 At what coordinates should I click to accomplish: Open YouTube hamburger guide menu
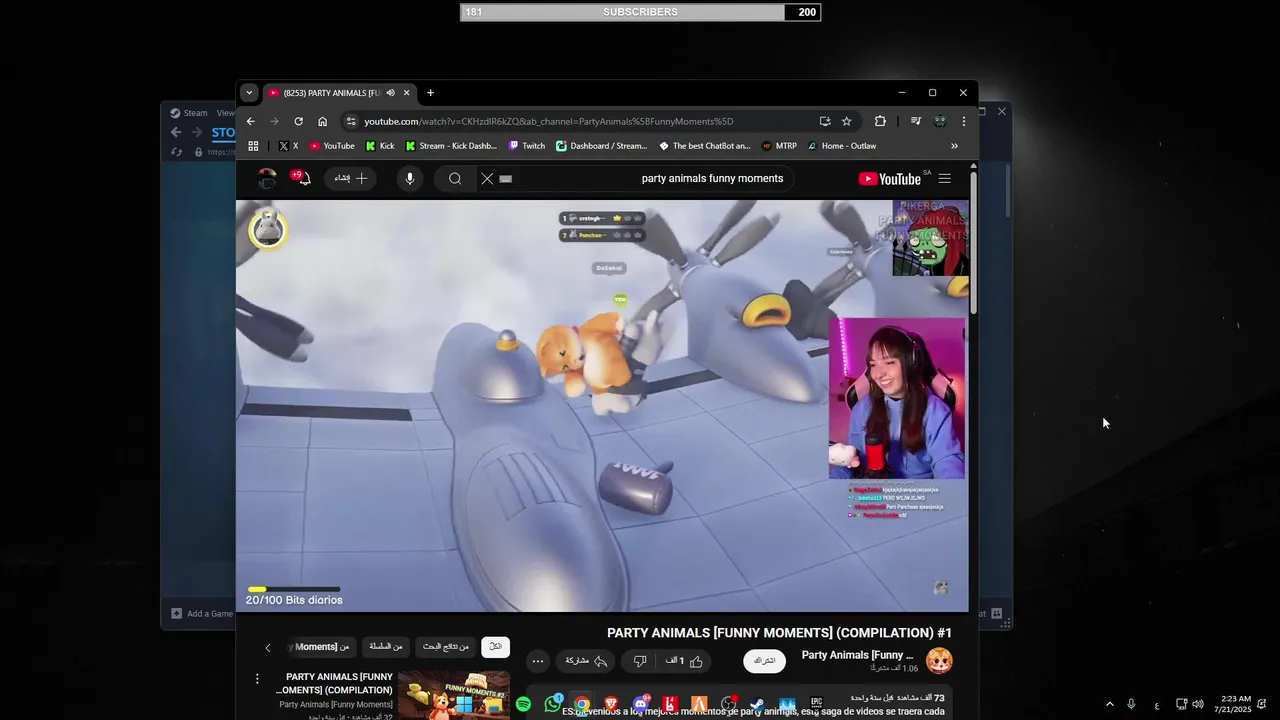click(945, 179)
